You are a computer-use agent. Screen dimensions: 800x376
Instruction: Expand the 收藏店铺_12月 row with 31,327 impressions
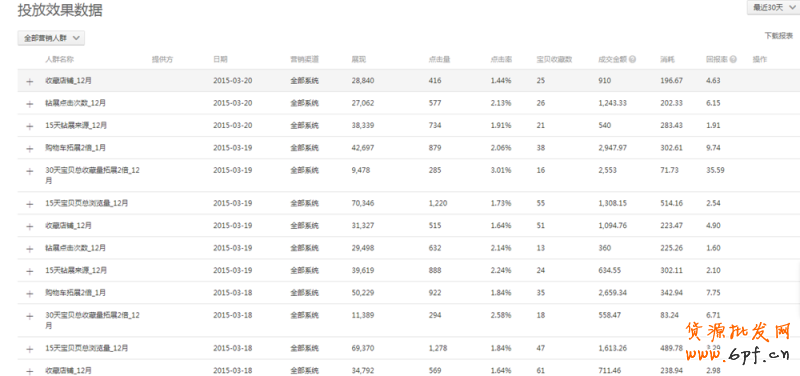30,226
